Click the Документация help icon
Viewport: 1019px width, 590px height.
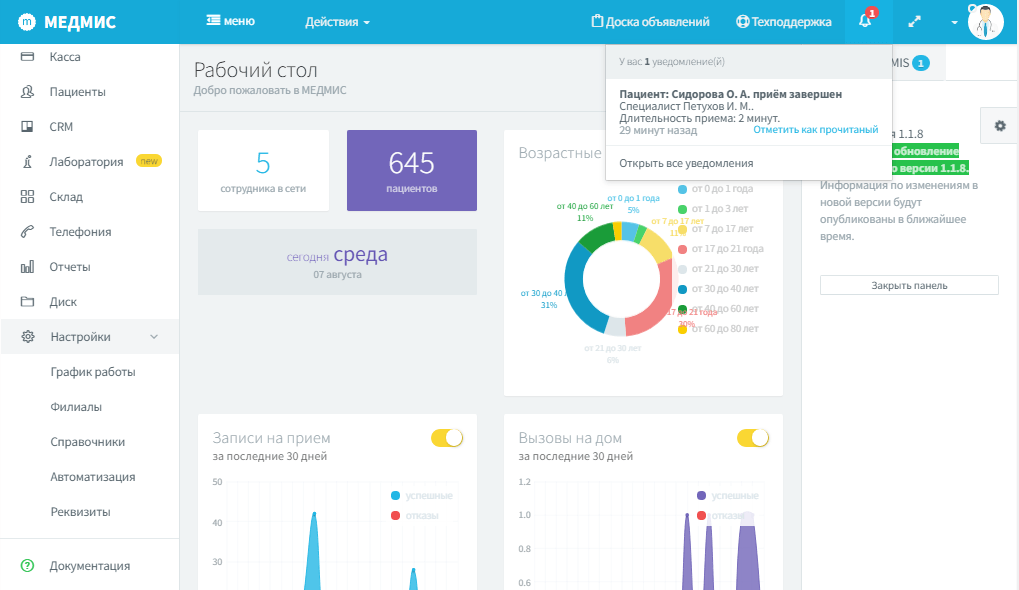tap(27, 566)
